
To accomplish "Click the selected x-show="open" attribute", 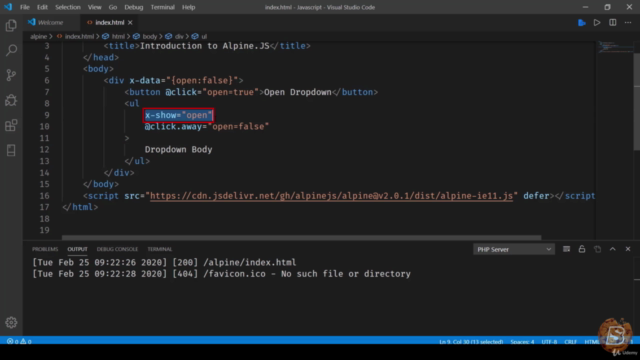I will click(178, 115).
